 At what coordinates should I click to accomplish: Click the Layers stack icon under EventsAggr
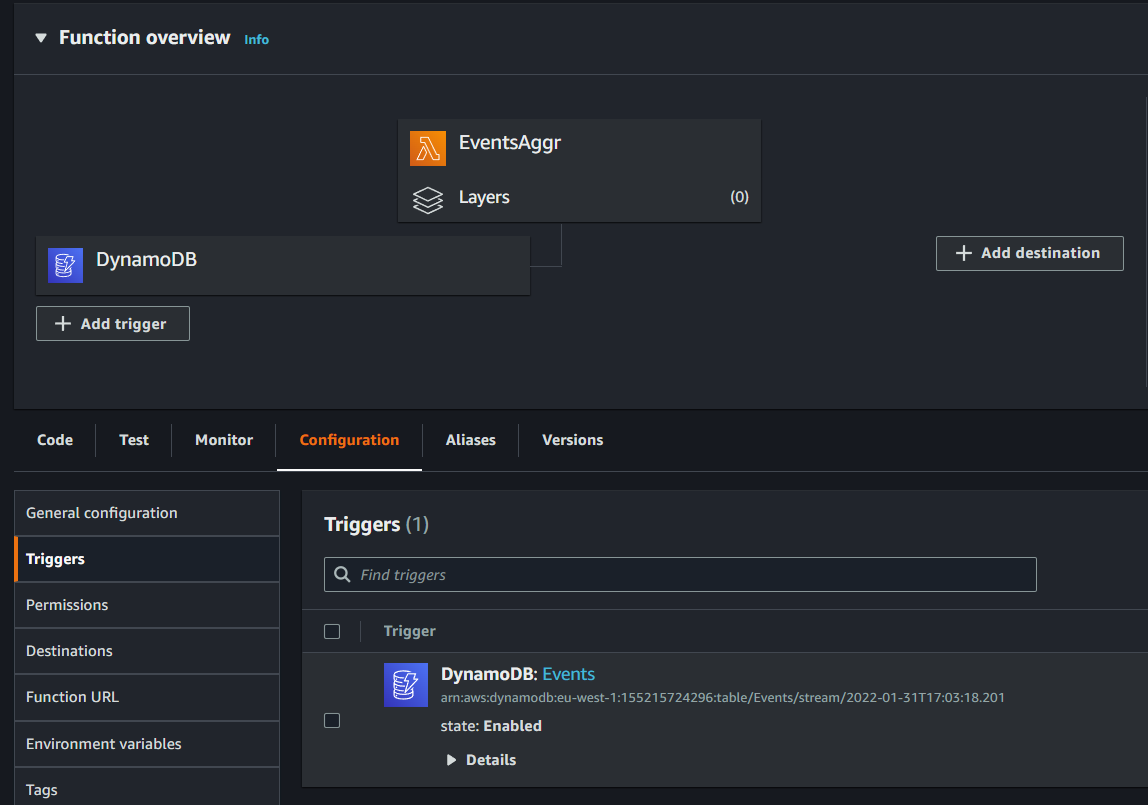428,198
